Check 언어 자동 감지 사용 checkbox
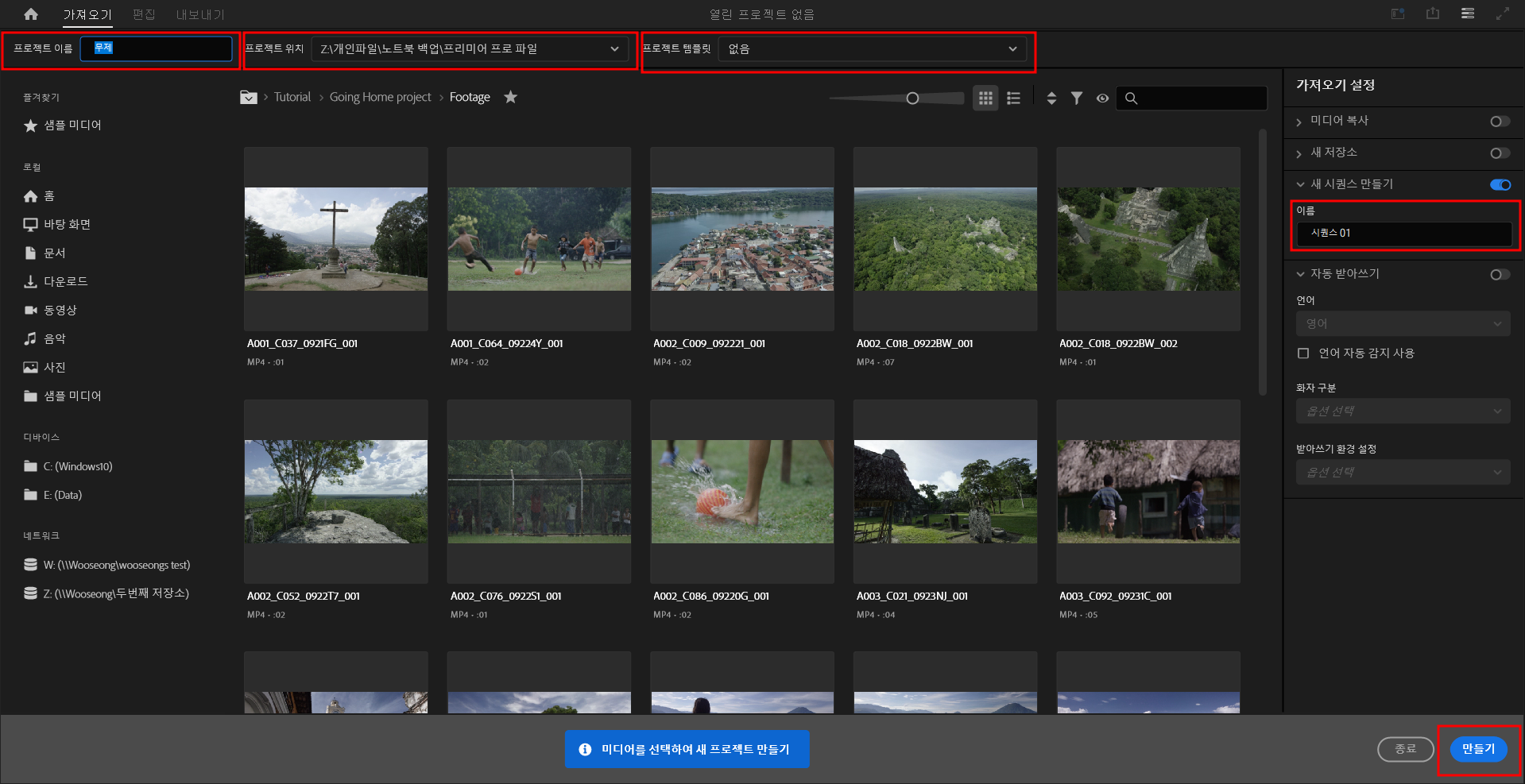Screen dimensions: 1525x784 (1303, 353)
